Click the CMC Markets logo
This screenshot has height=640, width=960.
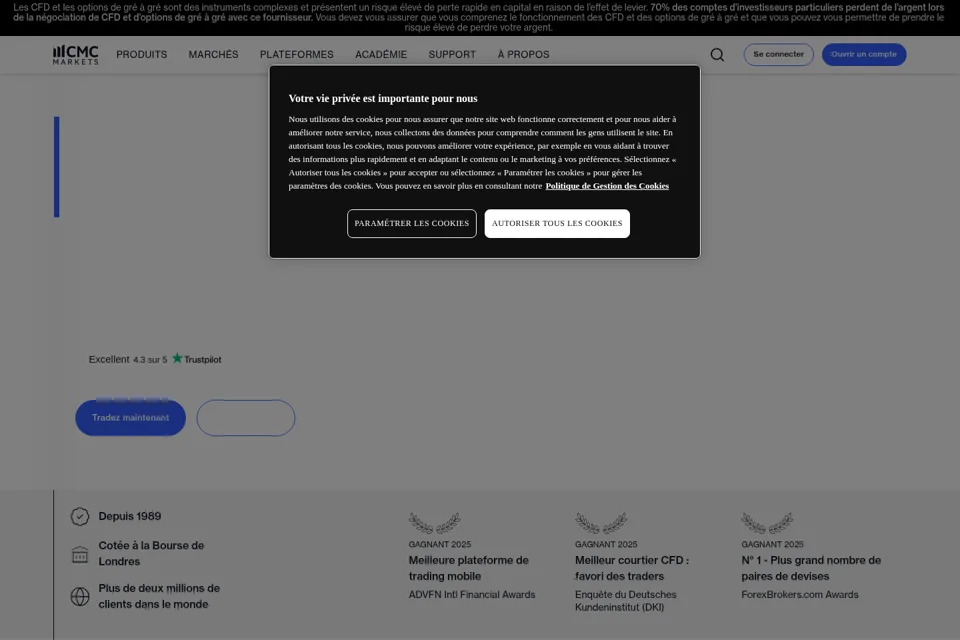pos(75,55)
